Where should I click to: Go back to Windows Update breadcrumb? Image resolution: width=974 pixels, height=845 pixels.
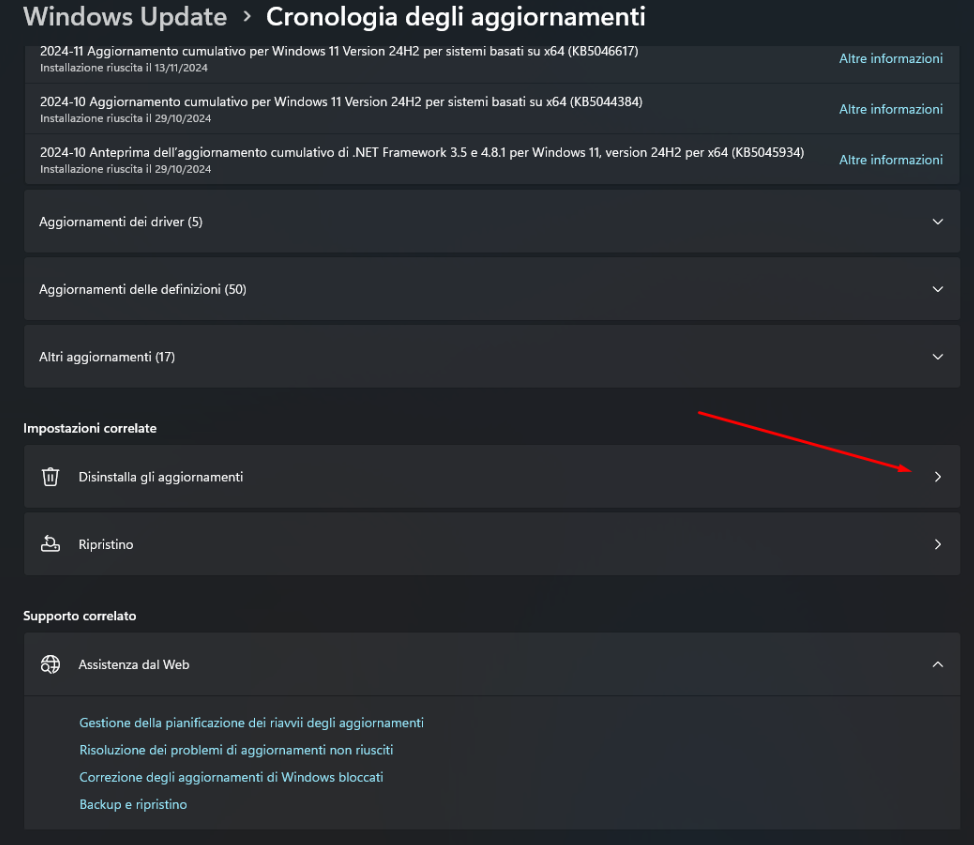coord(125,17)
